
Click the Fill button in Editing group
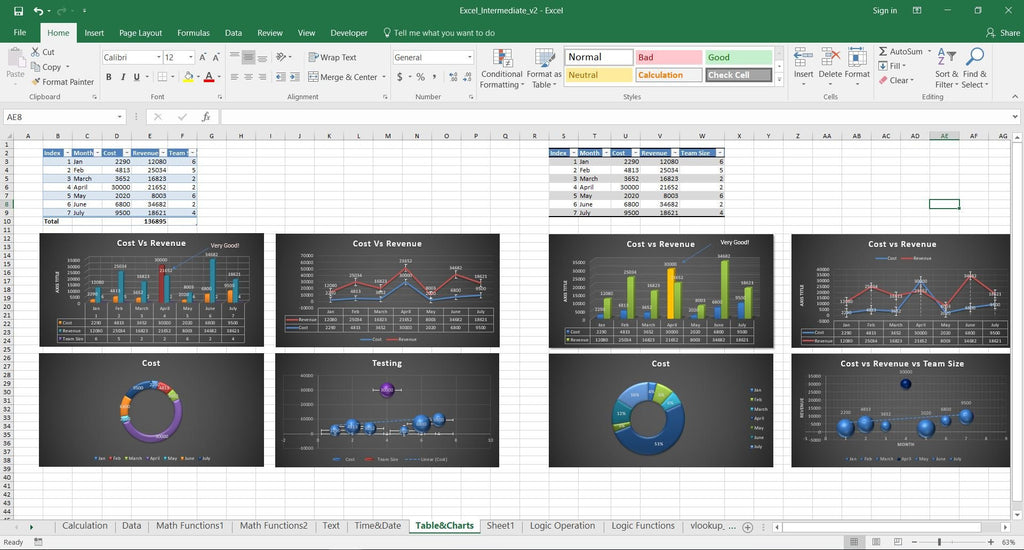(892, 66)
